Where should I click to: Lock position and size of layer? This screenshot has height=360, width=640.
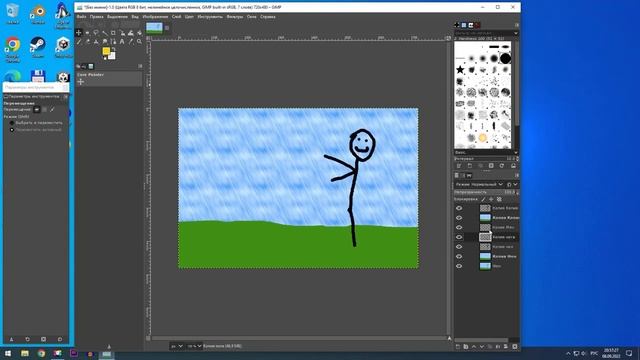(x=491, y=199)
